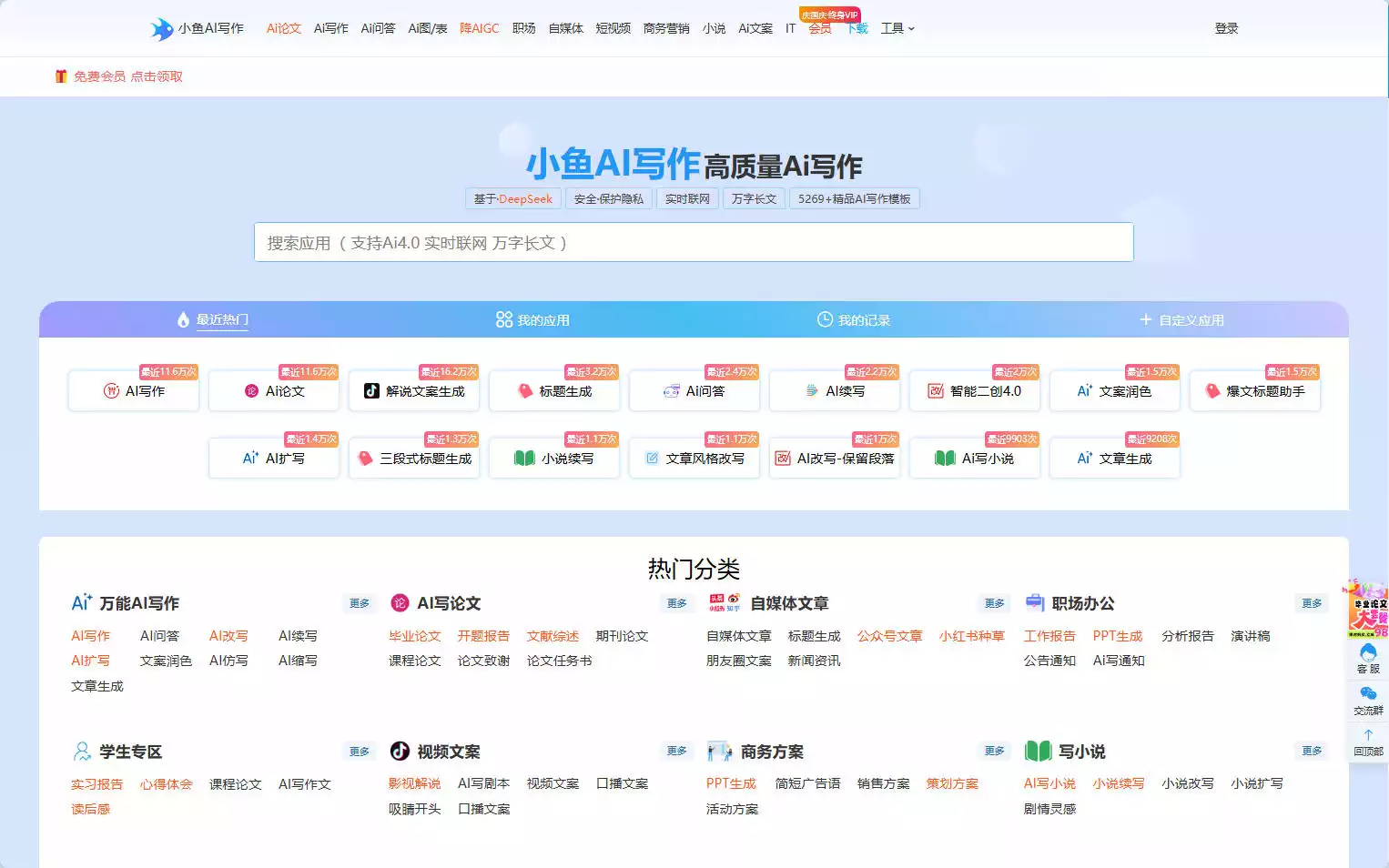1389x868 pixels.
Task: Open the AI续写 app
Action: click(x=835, y=390)
